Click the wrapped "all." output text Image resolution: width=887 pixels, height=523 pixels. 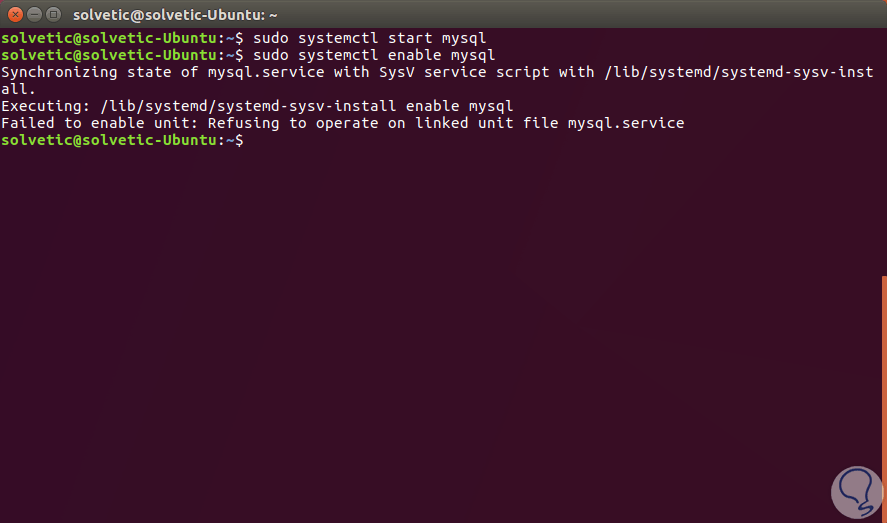click(x=18, y=89)
